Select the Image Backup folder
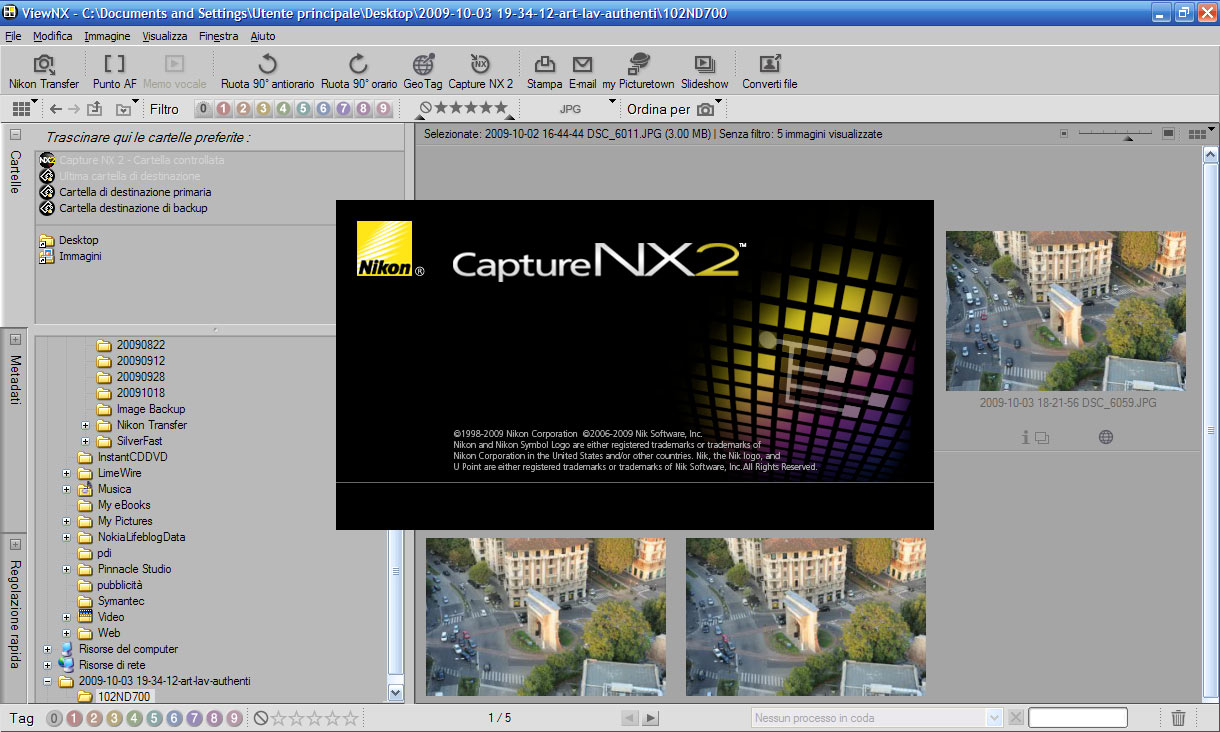Image resolution: width=1220 pixels, height=732 pixels. click(x=150, y=409)
